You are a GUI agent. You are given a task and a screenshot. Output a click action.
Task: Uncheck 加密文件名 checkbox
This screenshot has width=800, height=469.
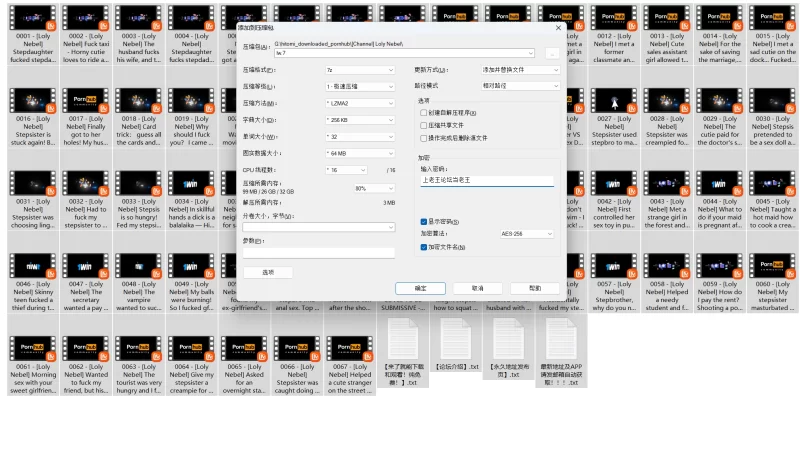tap(423, 247)
